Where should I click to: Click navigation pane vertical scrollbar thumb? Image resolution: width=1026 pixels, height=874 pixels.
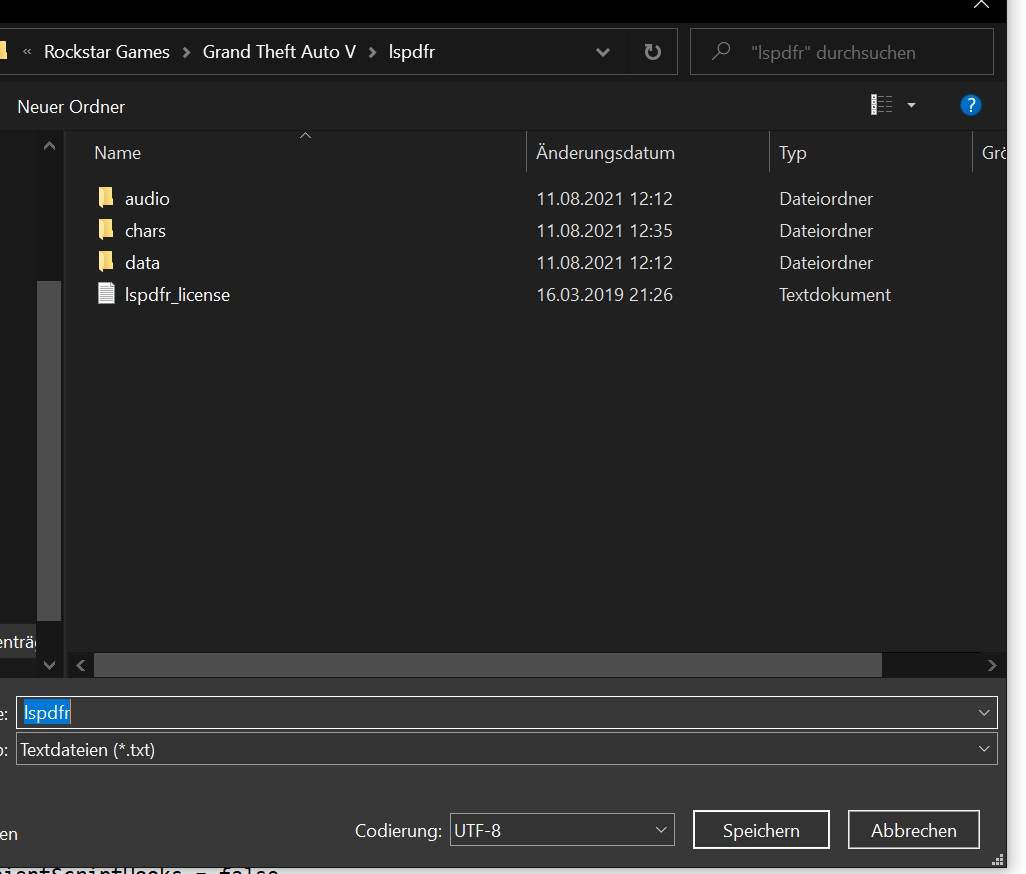pos(49,451)
